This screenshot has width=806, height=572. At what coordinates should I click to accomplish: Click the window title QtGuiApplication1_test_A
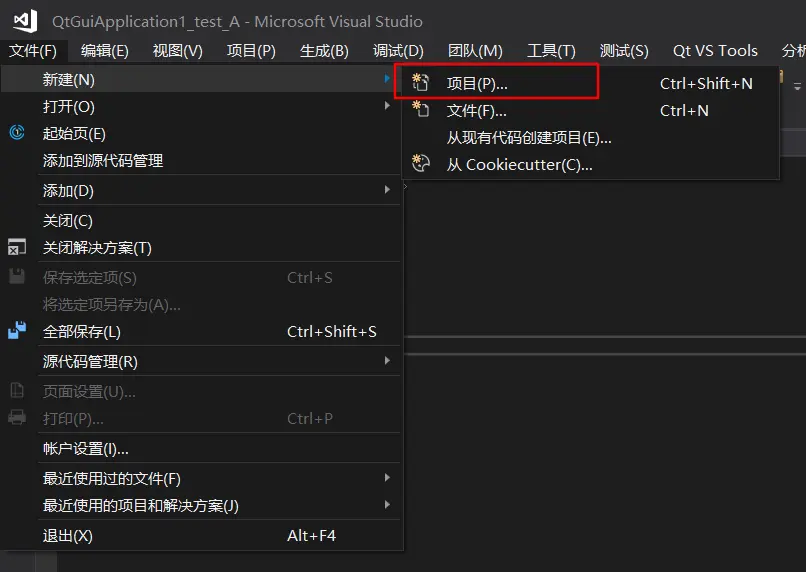pos(146,22)
